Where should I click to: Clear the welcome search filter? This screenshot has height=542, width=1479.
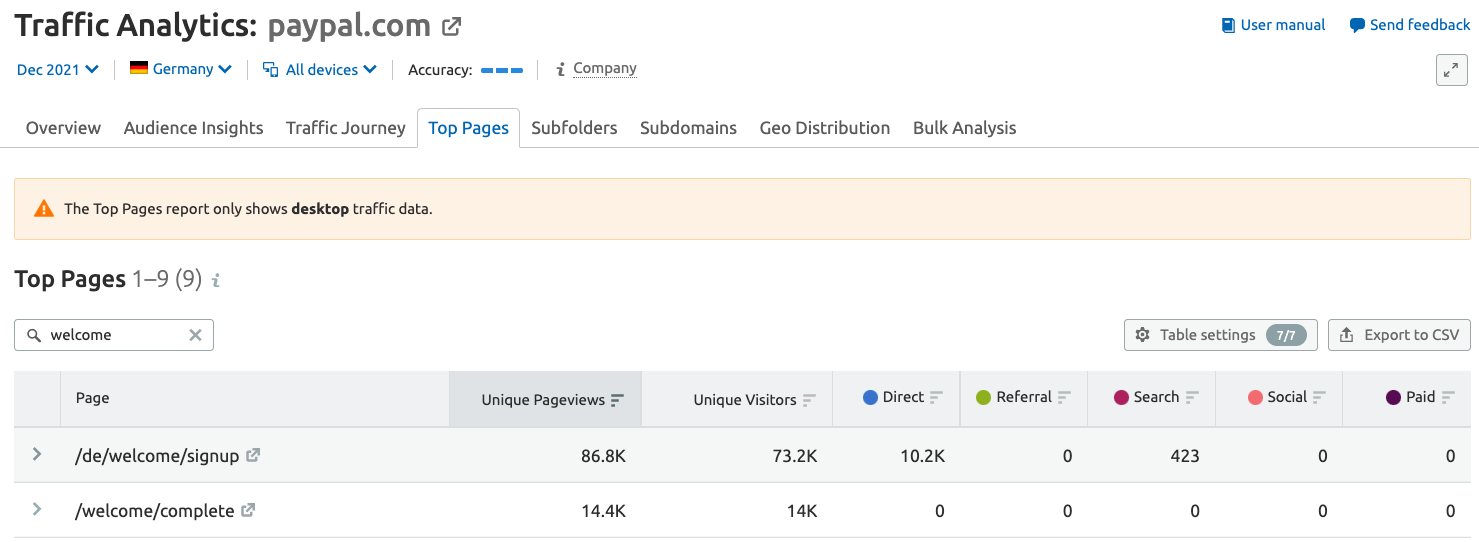[196, 335]
